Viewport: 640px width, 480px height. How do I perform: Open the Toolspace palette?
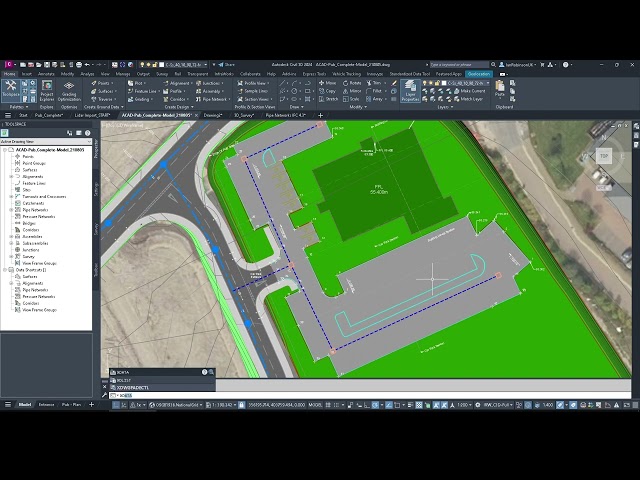point(11,90)
